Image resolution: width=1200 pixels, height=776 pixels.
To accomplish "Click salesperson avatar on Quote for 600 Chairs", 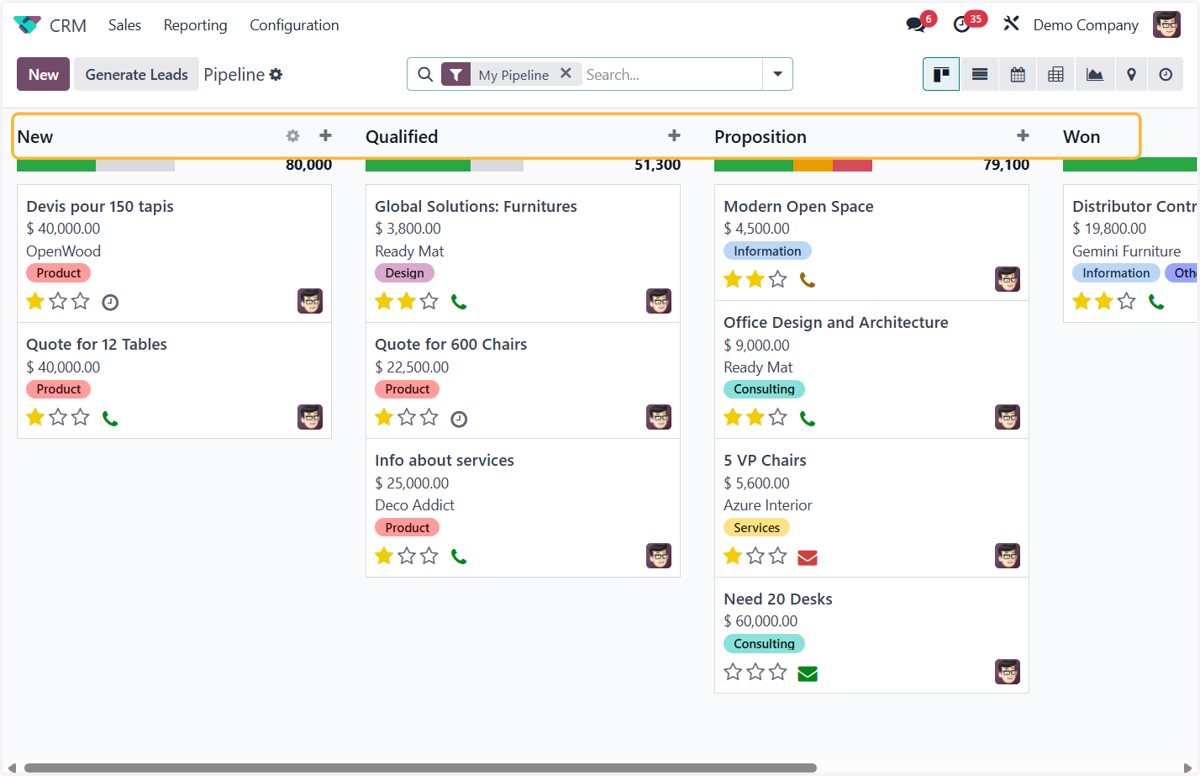I will tap(659, 417).
